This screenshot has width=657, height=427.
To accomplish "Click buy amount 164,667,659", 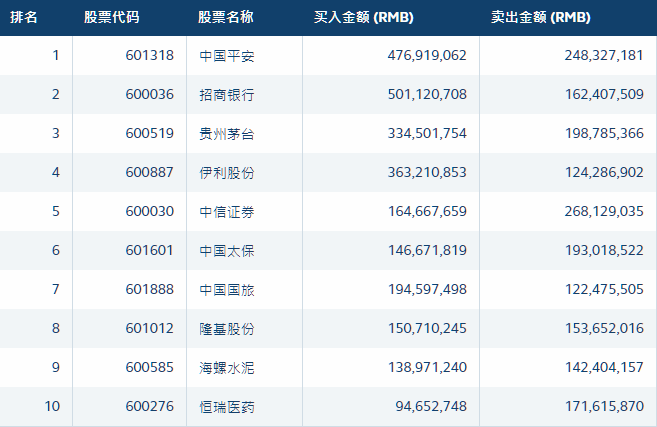I will pos(427,211).
